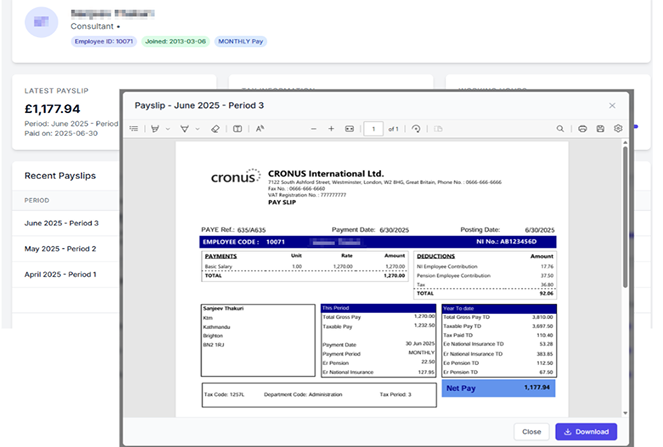Screen dimensions: 663x447
Task: Click the MONTHLY Pay badge
Action: point(241,41)
